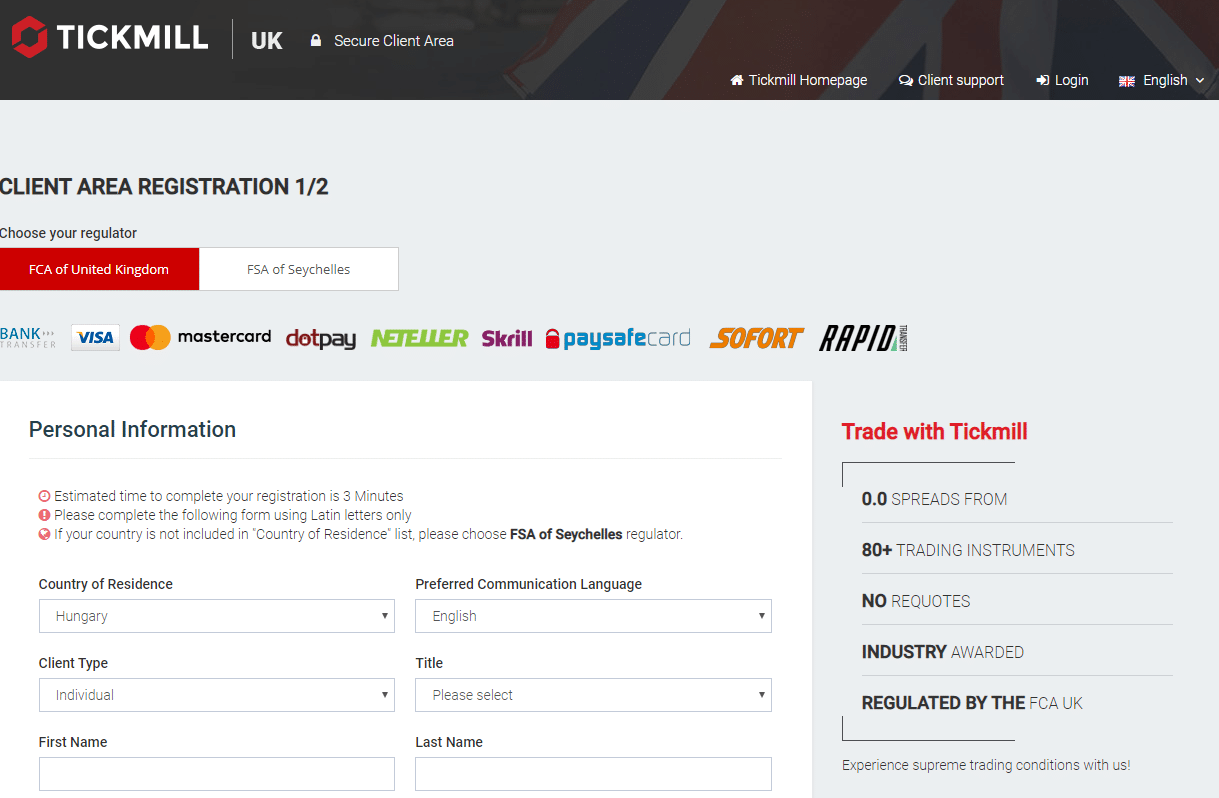Click the exclamation icon by Latin letters notice

pyautogui.click(x=44, y=515)
